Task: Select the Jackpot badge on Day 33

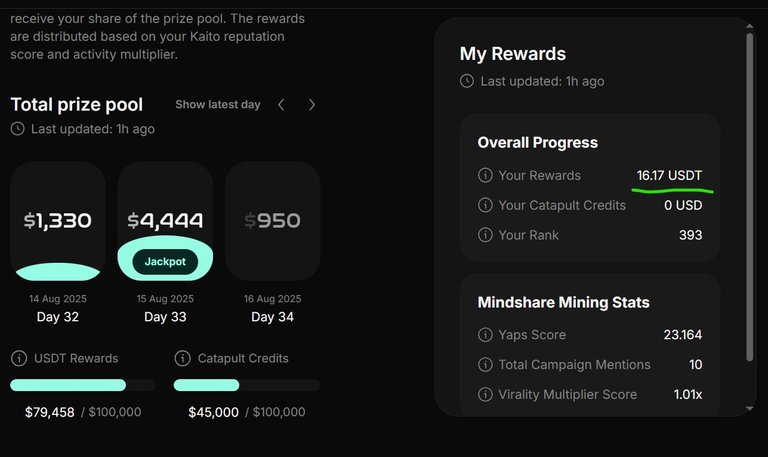Action: (x=165, y=262)
